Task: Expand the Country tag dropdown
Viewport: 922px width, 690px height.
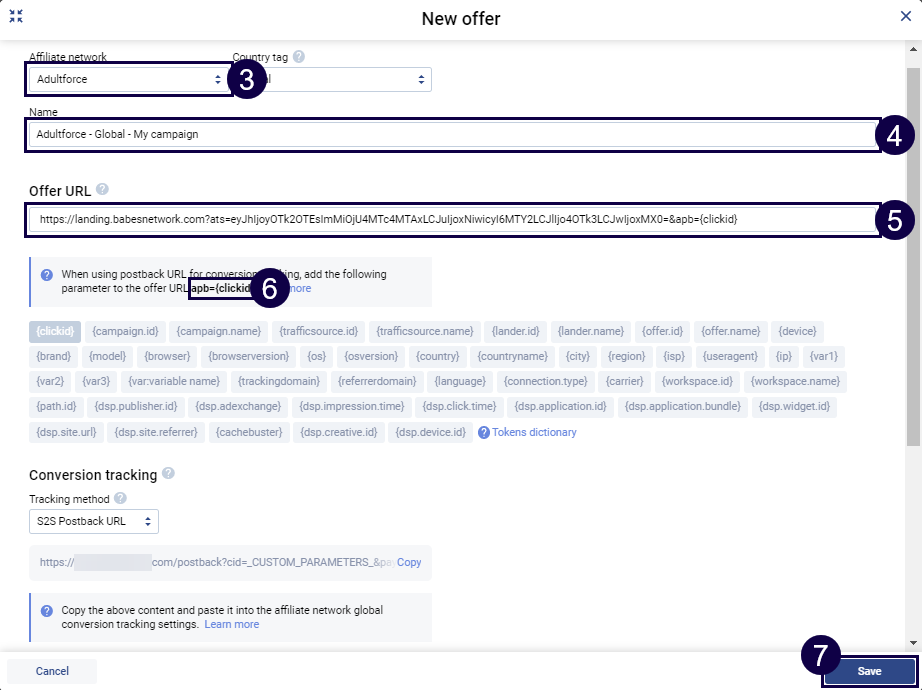Action: coord(340,79)
